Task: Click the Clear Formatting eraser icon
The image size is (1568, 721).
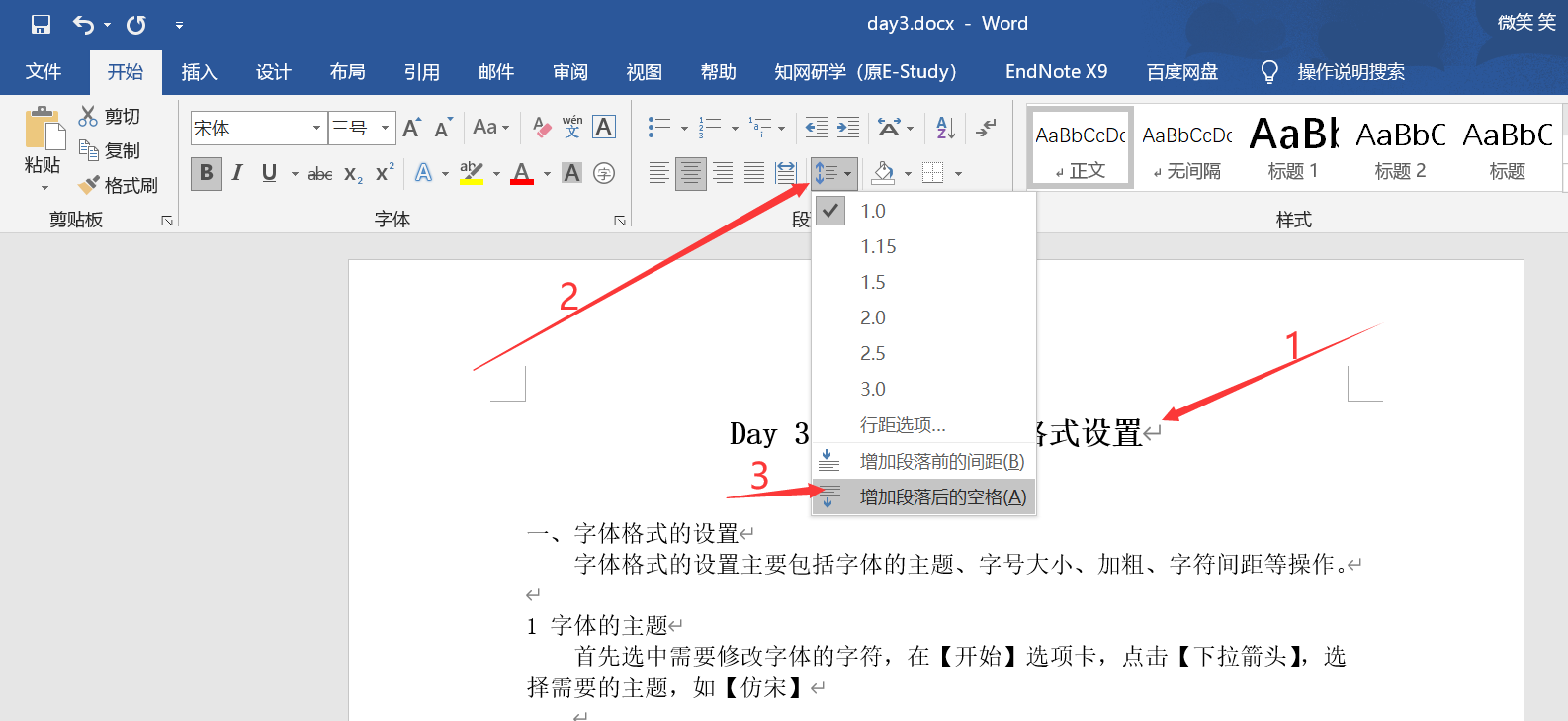Action: (542, 127)
